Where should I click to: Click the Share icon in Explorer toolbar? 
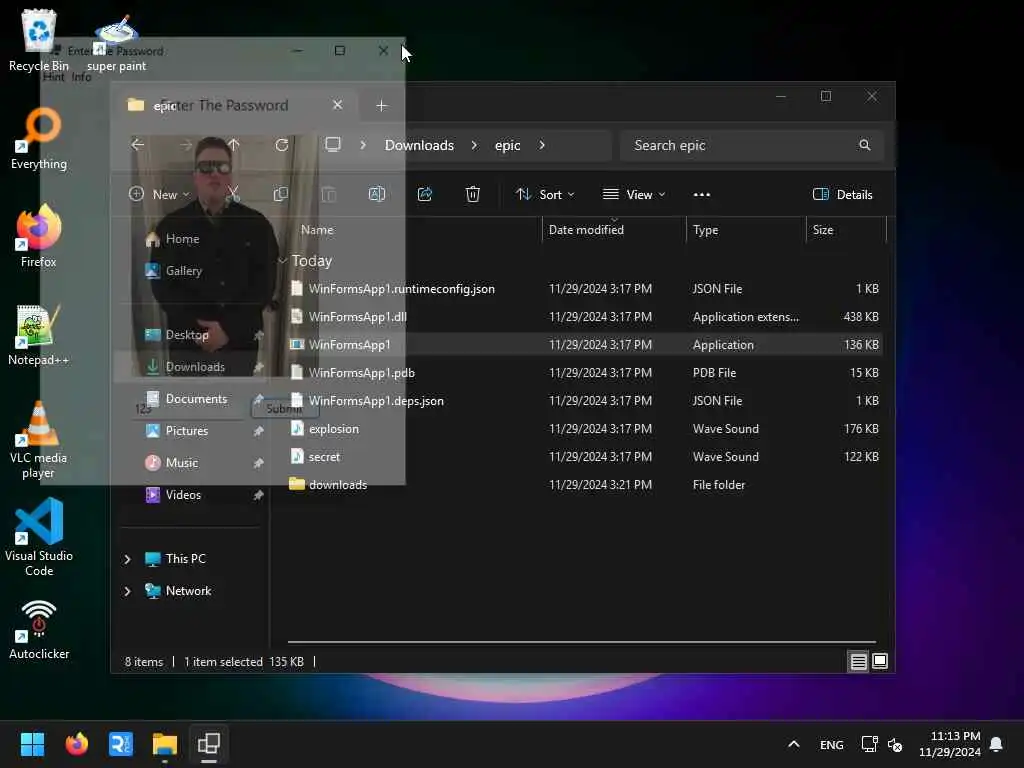point(424,194)
